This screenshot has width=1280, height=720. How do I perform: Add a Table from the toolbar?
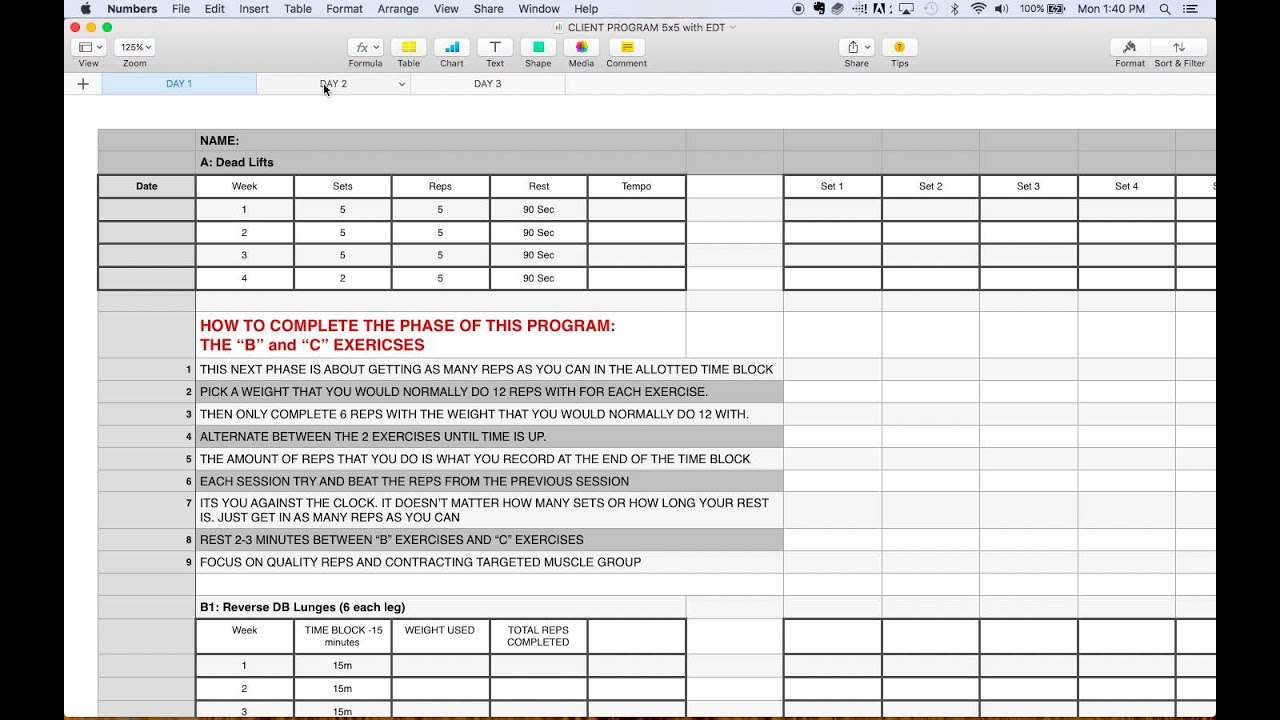click(x=409, y=47)
